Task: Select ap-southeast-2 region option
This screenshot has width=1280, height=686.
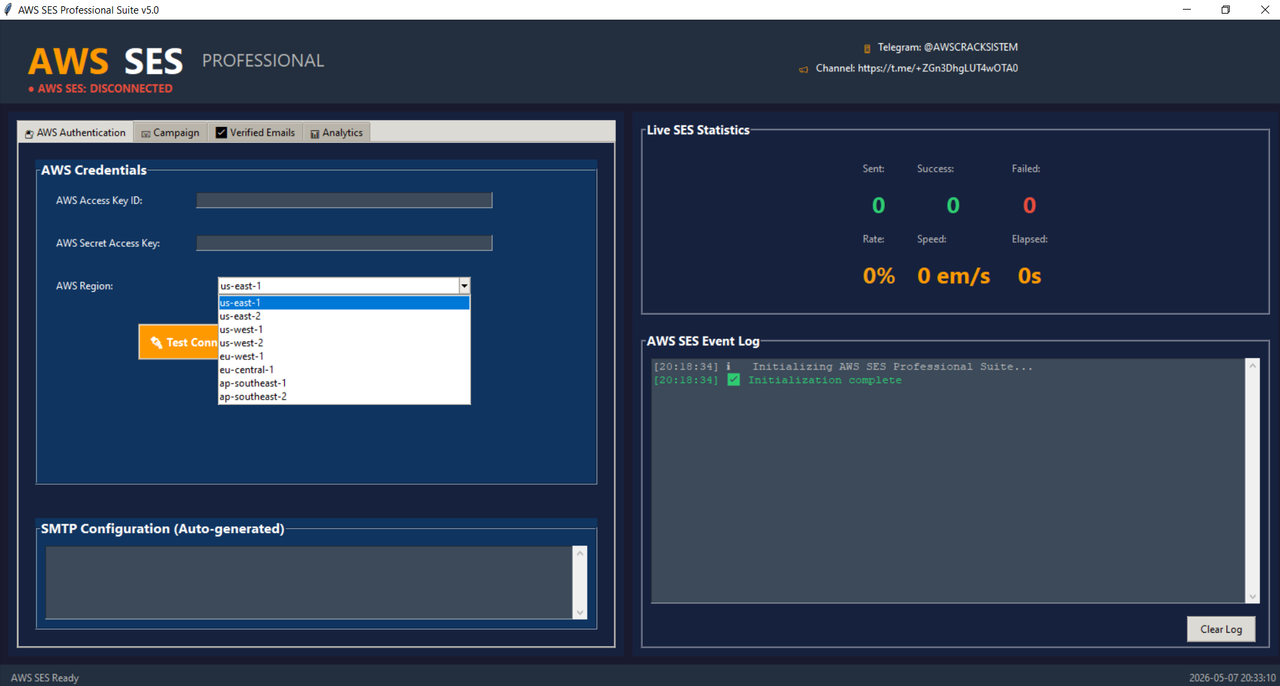Action: tap(344, 397)
